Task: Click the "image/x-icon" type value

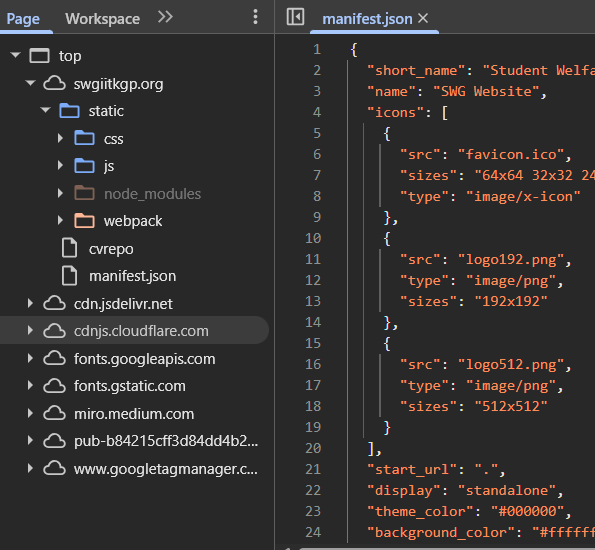Action: tap(524, 197)
